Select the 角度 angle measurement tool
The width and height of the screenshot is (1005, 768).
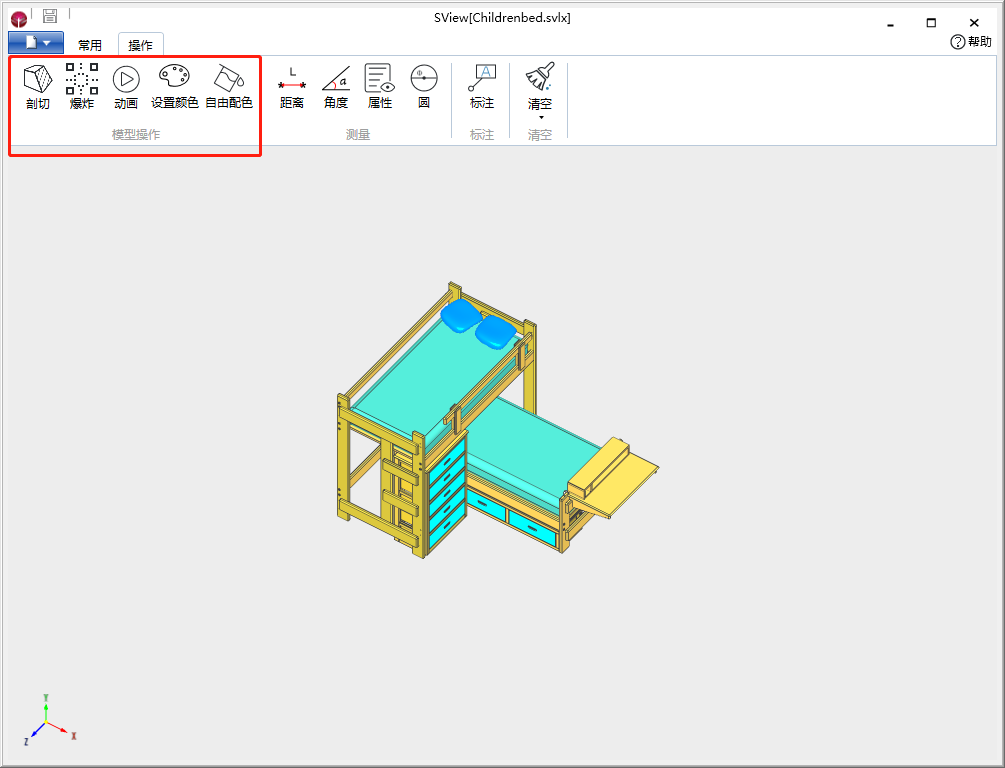tap(336, 87)
